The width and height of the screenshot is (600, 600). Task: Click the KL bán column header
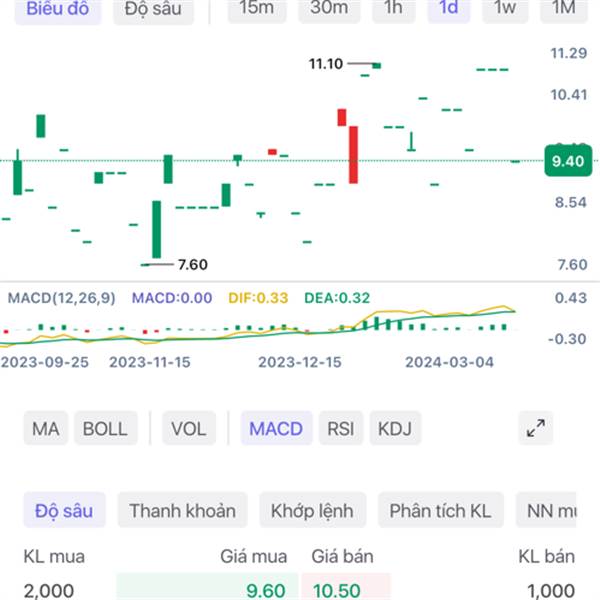(x=547, y=556)
